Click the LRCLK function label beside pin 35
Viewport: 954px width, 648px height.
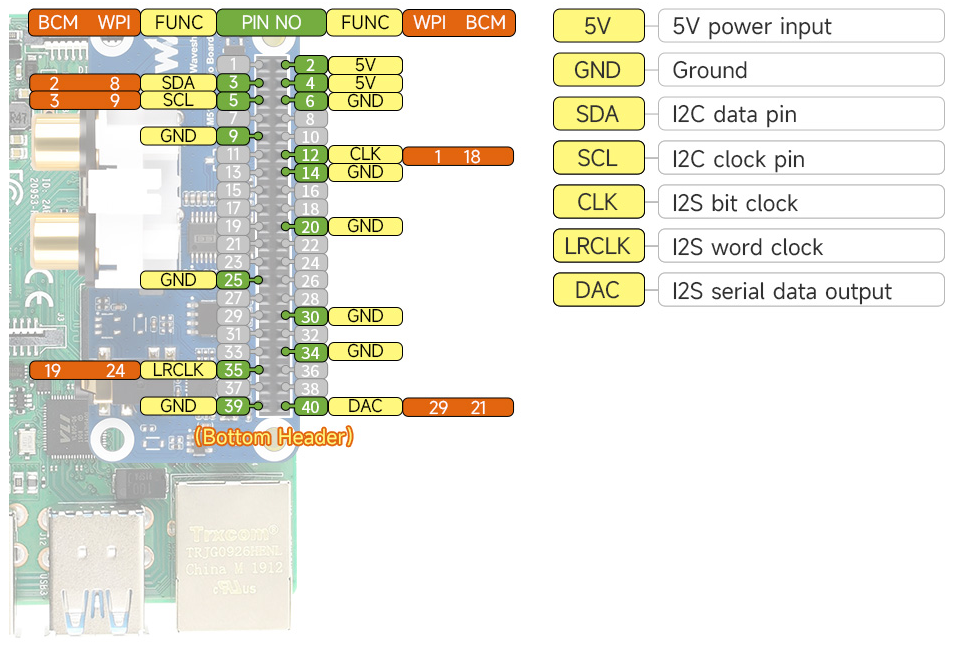tap(178, 370)
